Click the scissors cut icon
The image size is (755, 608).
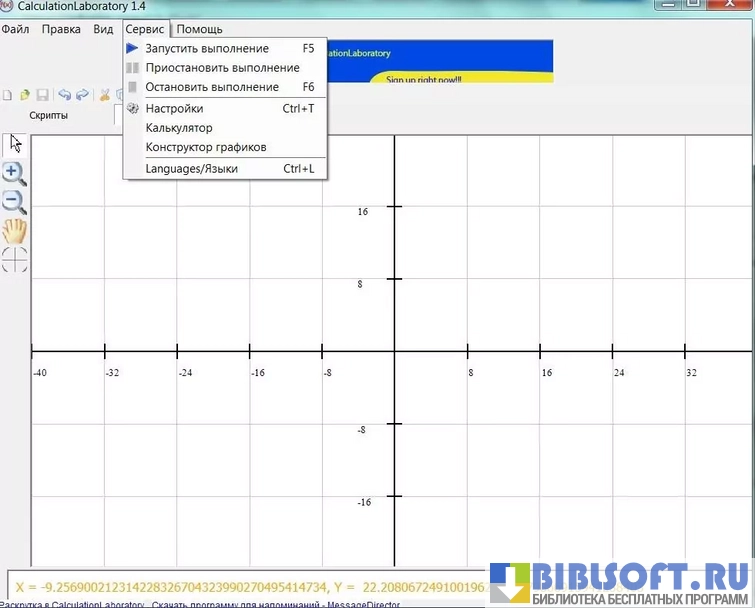pos(104,95)
